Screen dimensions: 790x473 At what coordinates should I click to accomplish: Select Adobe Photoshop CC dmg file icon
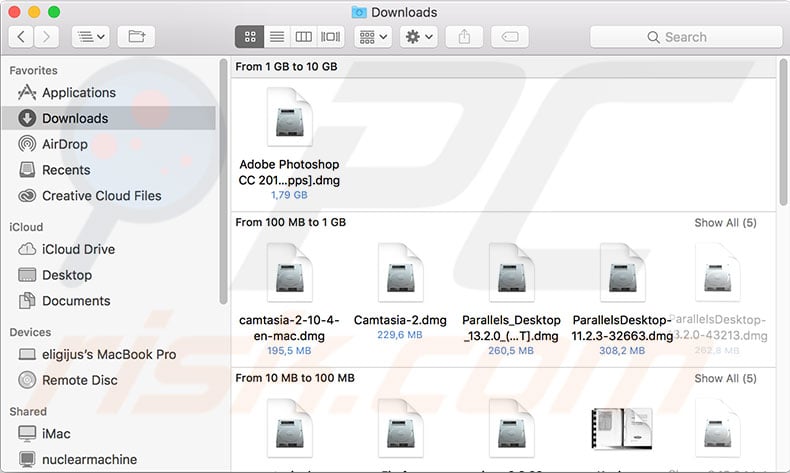289,117
